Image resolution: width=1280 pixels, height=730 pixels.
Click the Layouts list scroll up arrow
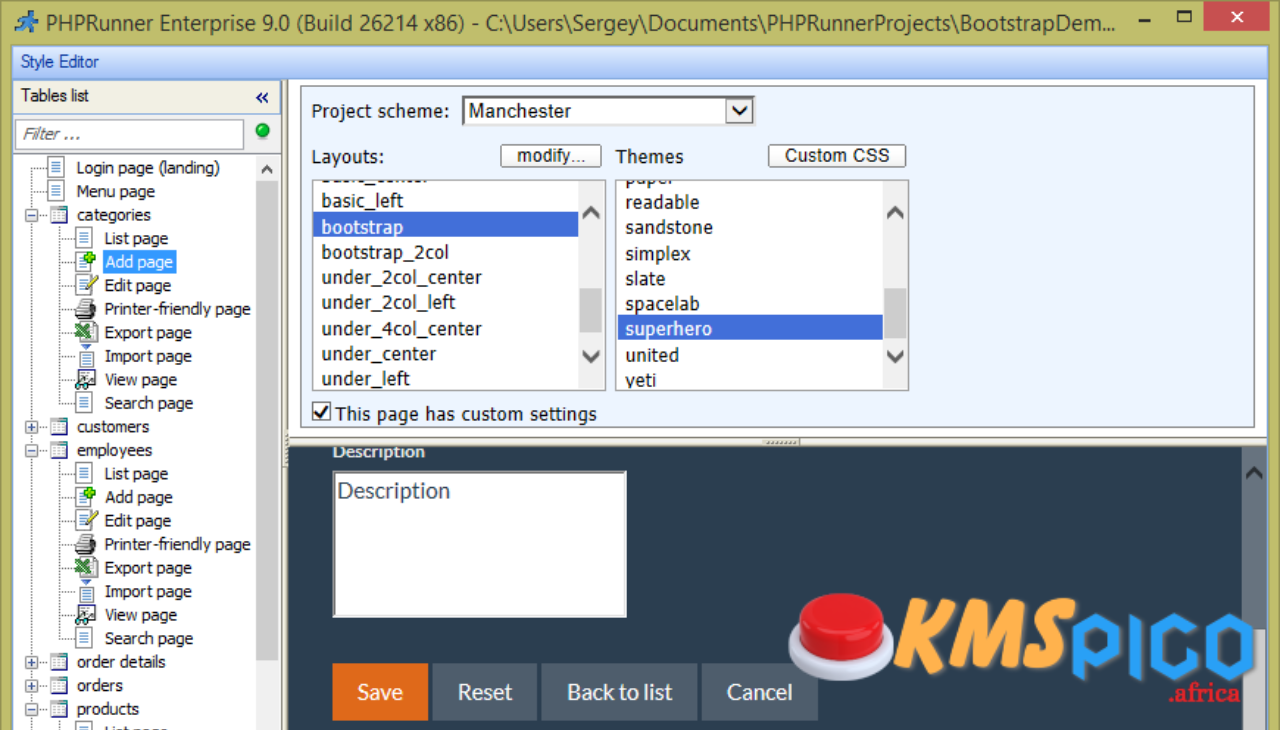coord(592,213)
